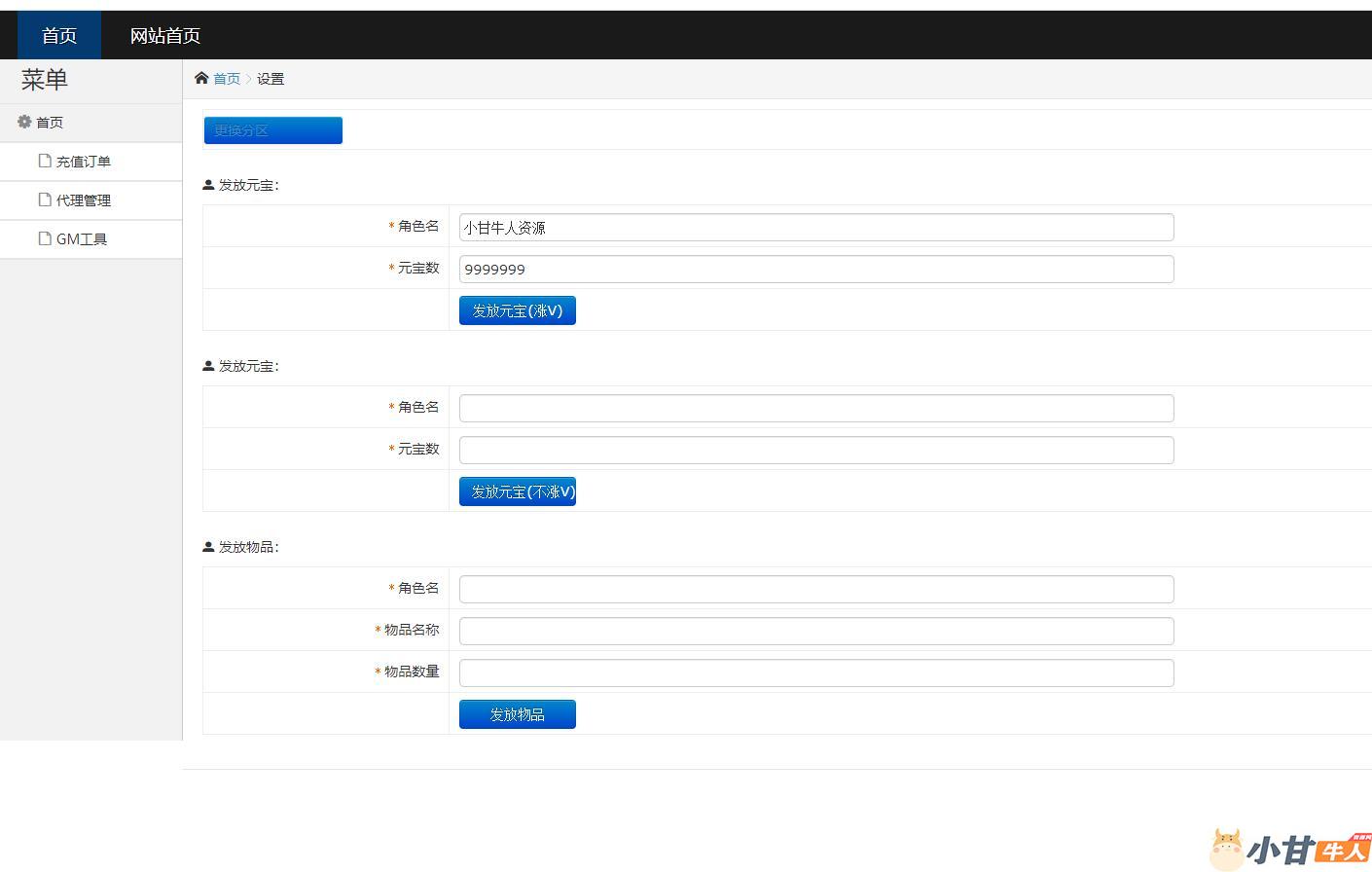
Task: Click the document icon next to 代理管理
Action: pos(45,200)
